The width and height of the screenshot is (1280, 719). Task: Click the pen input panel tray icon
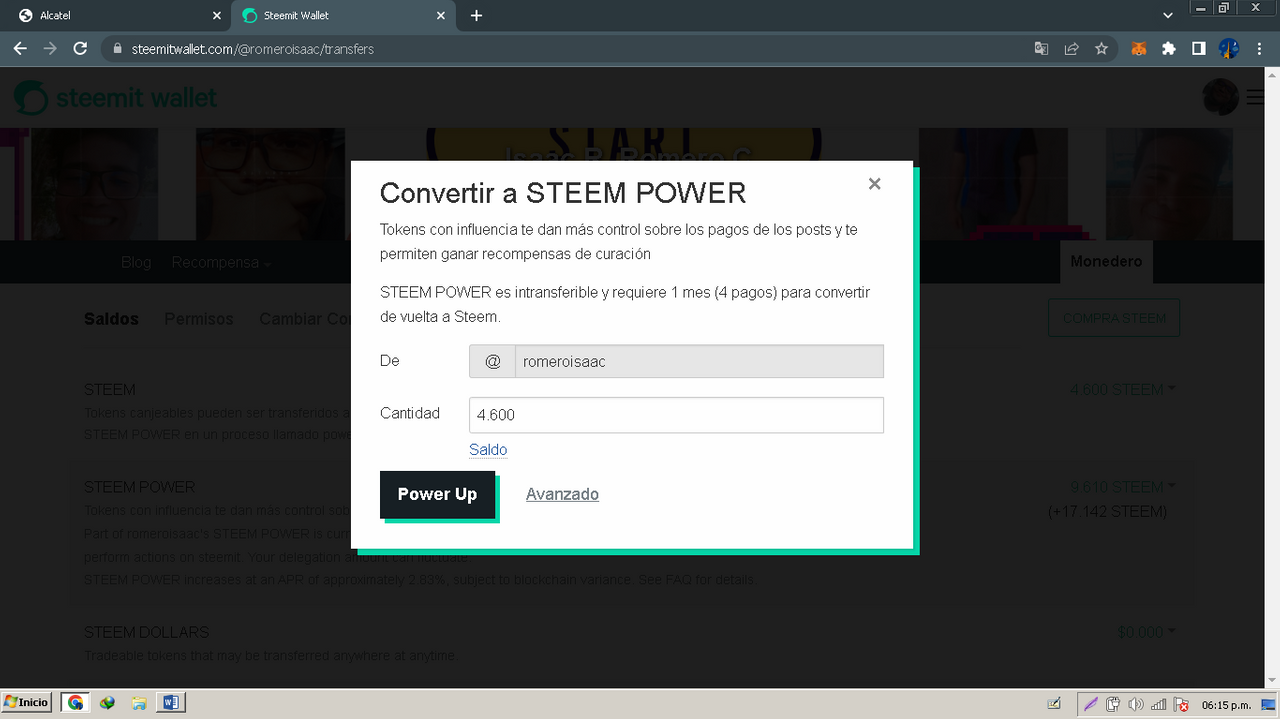click(x=1054, y=704)
